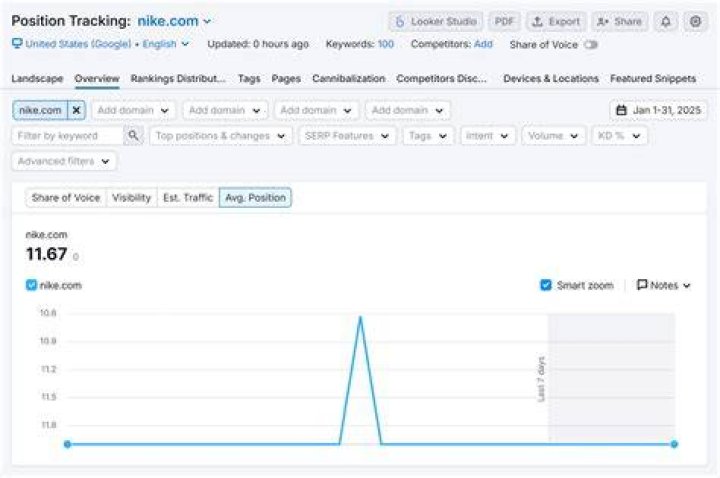The image size is (720, 478).
Task: Click the keyword search magnifier icon
Action: 133,135
